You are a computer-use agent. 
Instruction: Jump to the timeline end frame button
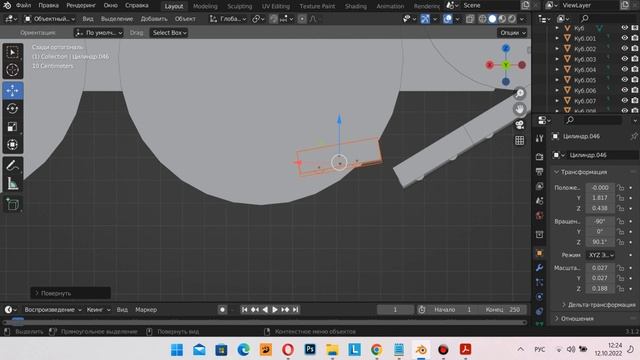tap(296, 309)
